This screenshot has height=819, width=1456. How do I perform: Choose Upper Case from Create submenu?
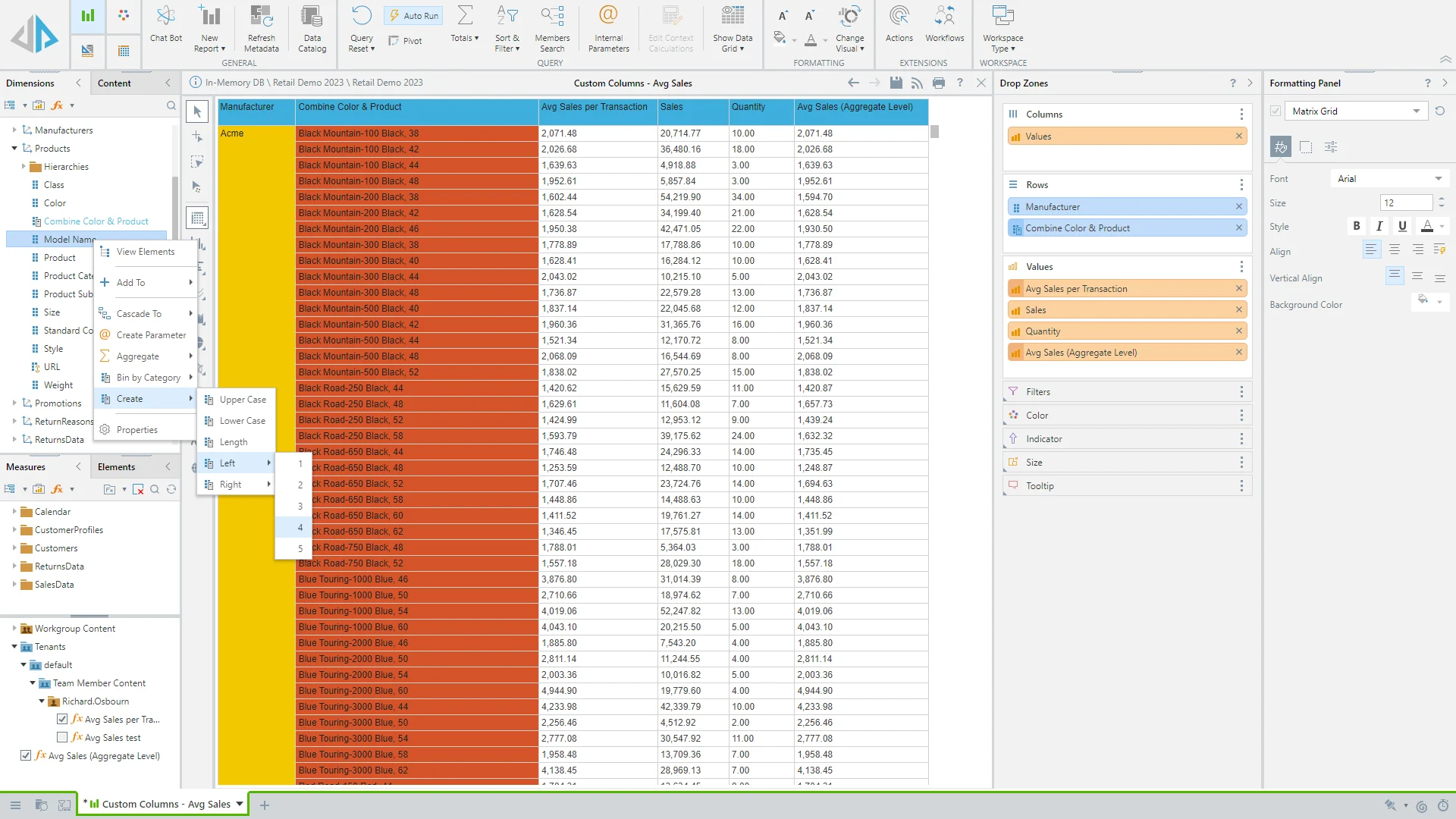coord(243,400)
